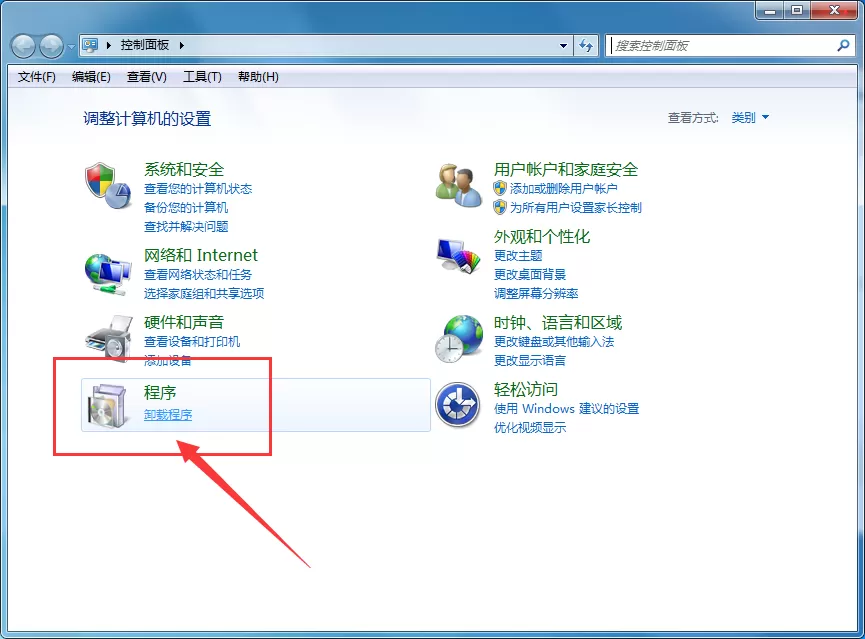Maximize the Control Panel window

pos(797,10)
